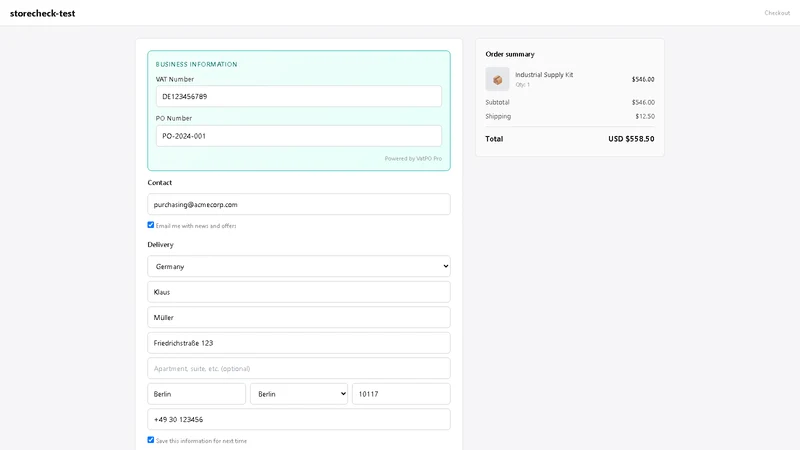Click the Delivery section heading
Screen dimensions: 800x450
coord(160,244)
